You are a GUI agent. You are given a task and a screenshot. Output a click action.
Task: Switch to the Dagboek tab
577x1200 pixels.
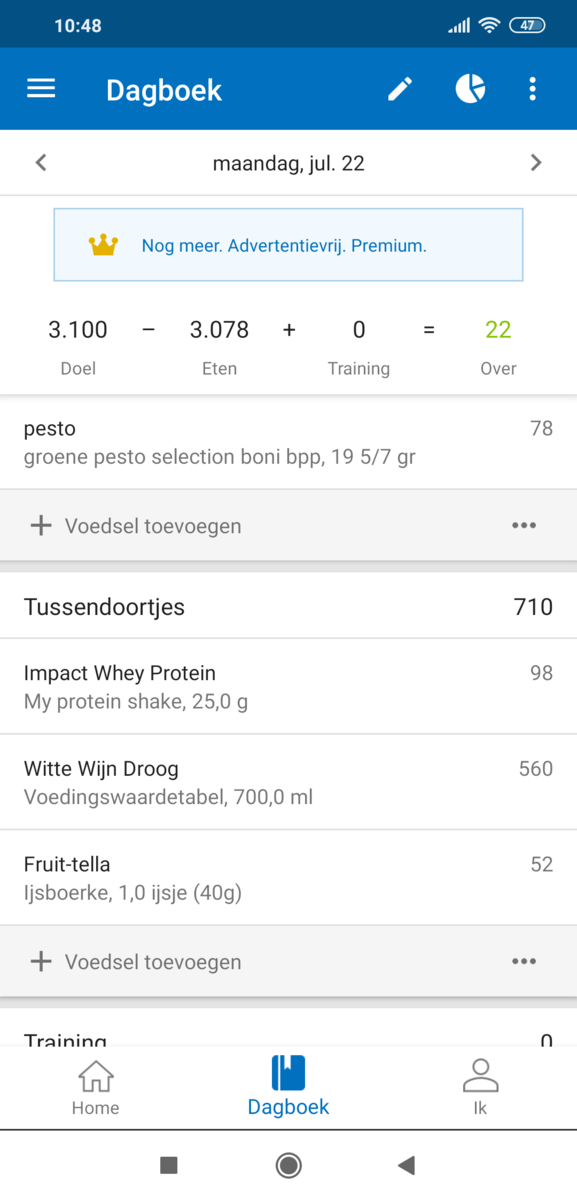click(x=288, y=1087)
